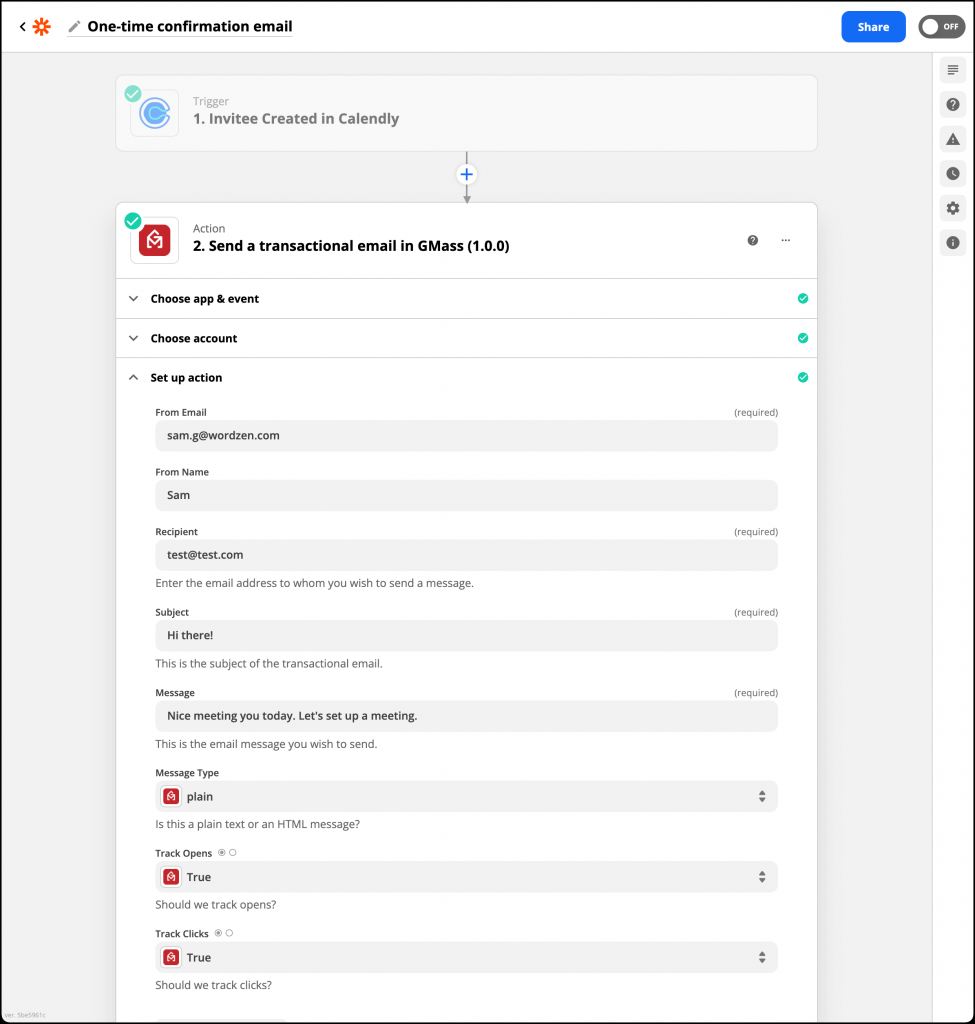Screen dimensions: 975x1024
Task: Open Zap history via the clock icon
Action: click(x=952, y=173)
